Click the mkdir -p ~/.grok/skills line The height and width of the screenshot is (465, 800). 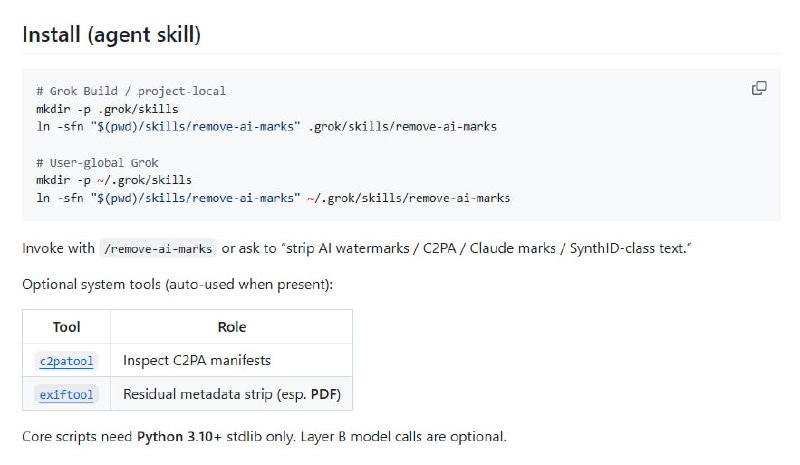(114, 180)
